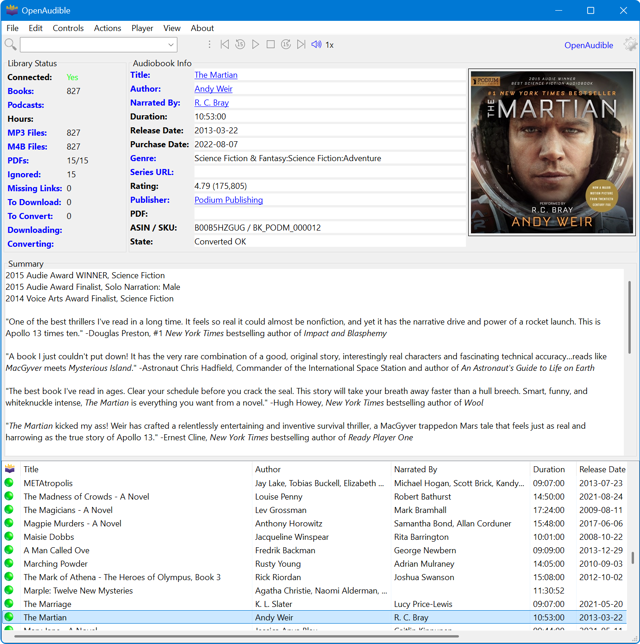The height and width of the screenshot is (644, 640).
Task: Click the forward 15 seconds button
Action: [286, 44]
